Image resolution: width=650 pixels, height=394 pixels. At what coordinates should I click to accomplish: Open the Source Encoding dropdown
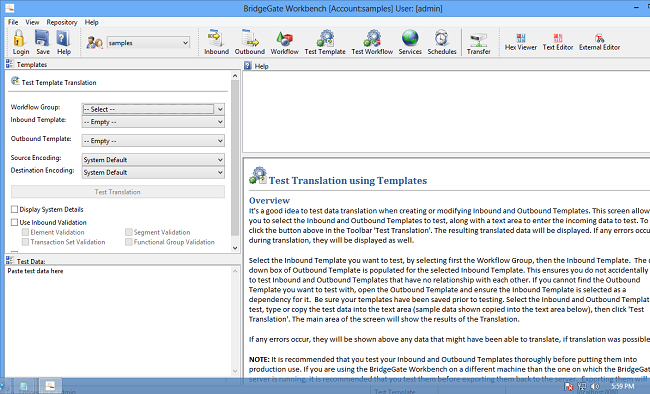click(x=220, y=160)
